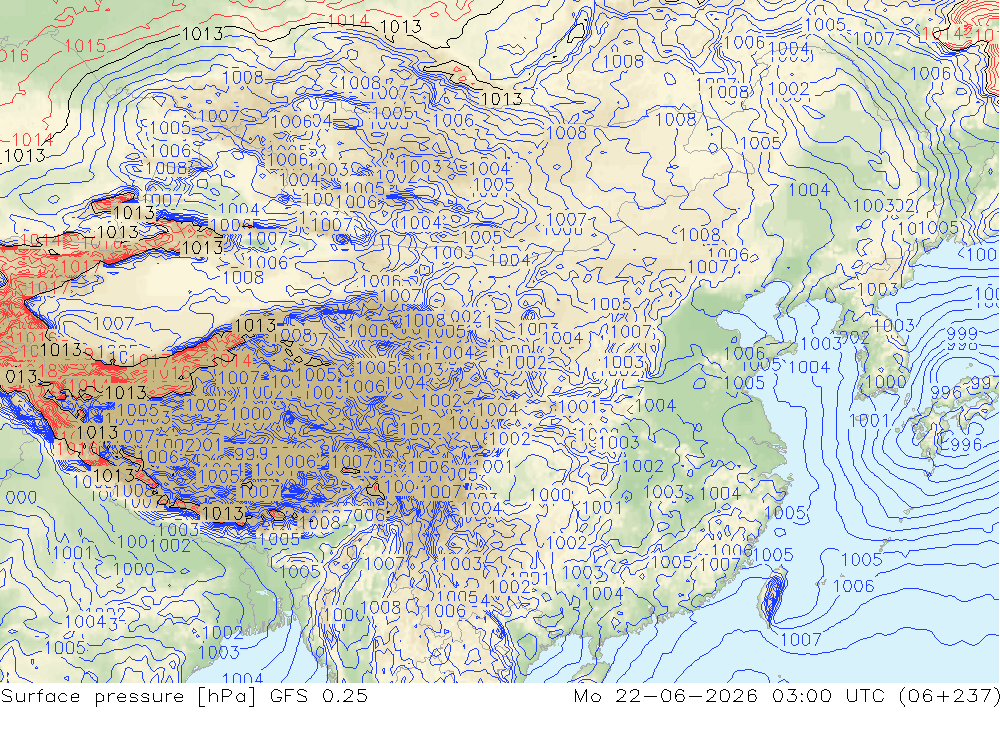Select the 1003 label above the bottom-edge 1004

(x=219, y=653)
